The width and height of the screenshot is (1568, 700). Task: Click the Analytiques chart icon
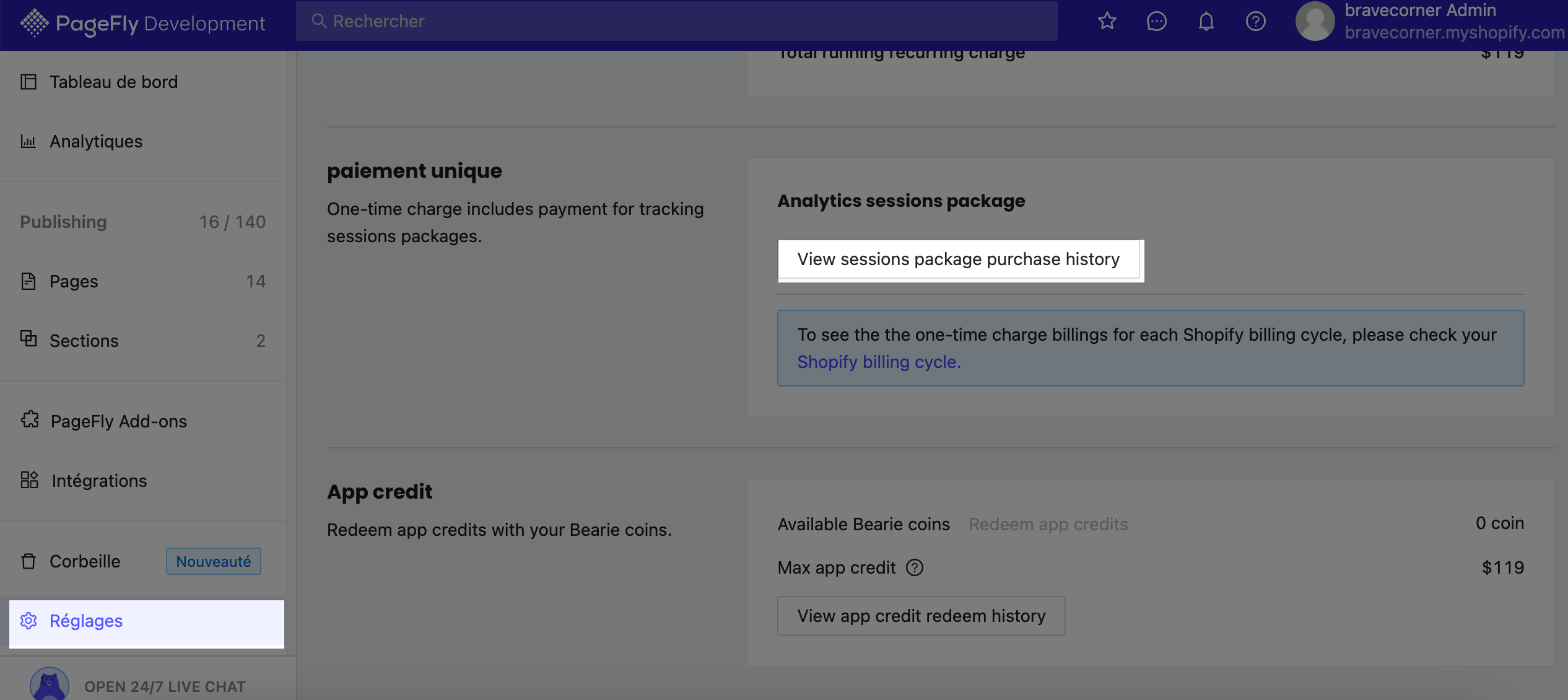pos(28,141)
